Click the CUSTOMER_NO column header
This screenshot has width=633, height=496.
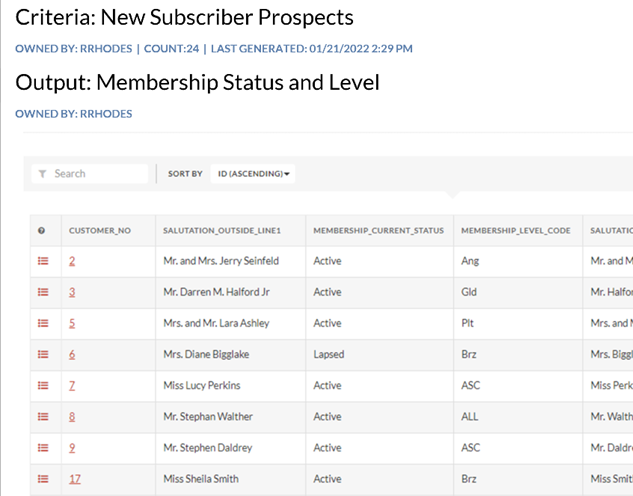click(100, 230)
